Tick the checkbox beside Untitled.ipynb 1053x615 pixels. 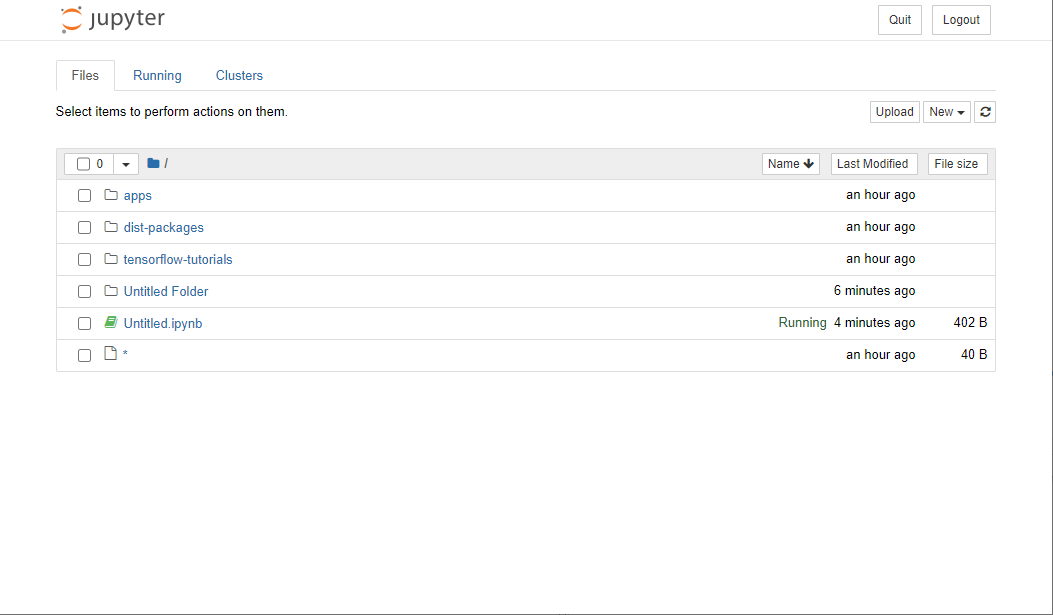coord(85,323)
